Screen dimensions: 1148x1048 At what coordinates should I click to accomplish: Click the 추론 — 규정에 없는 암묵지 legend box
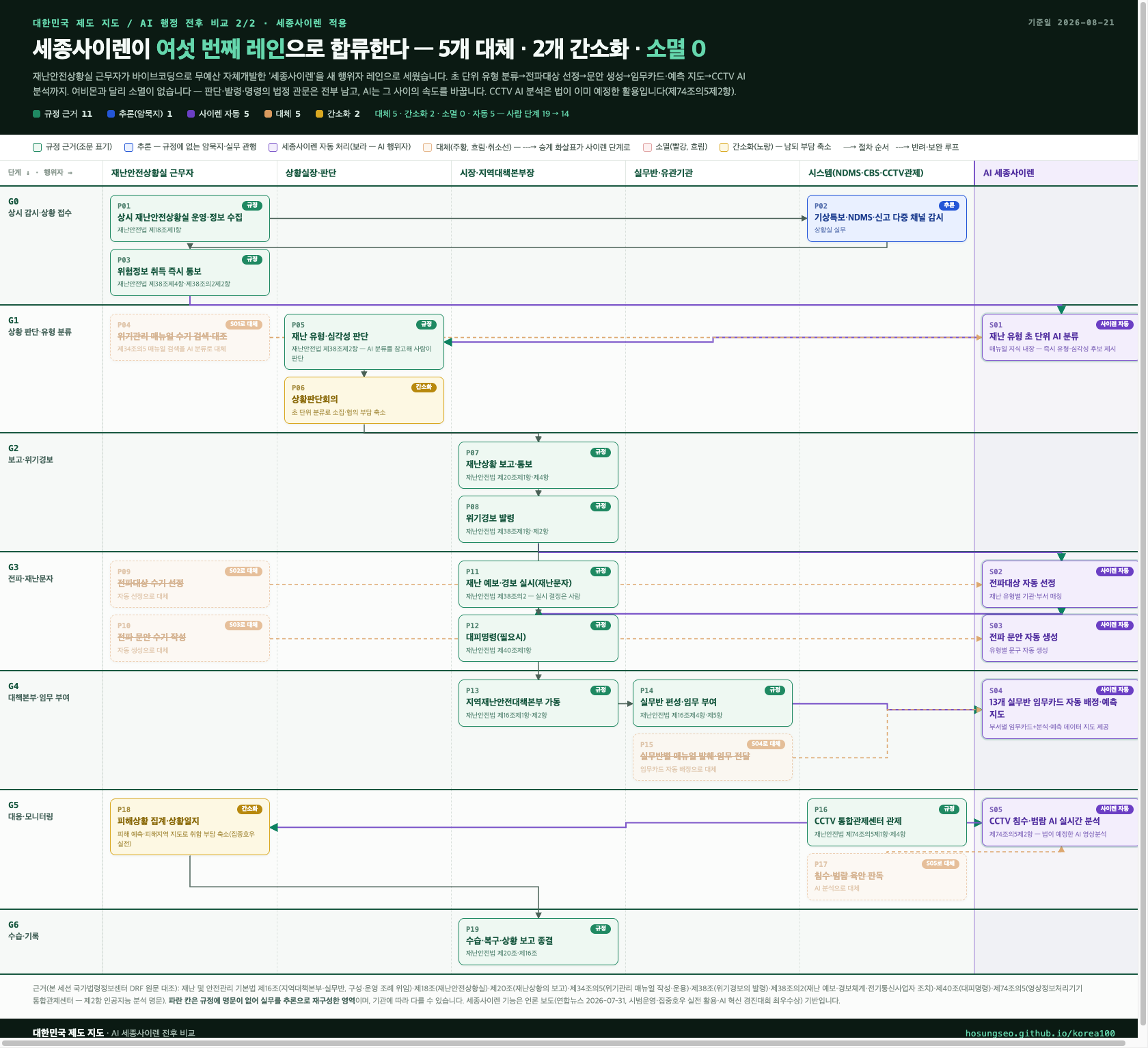tap(128, 147)
